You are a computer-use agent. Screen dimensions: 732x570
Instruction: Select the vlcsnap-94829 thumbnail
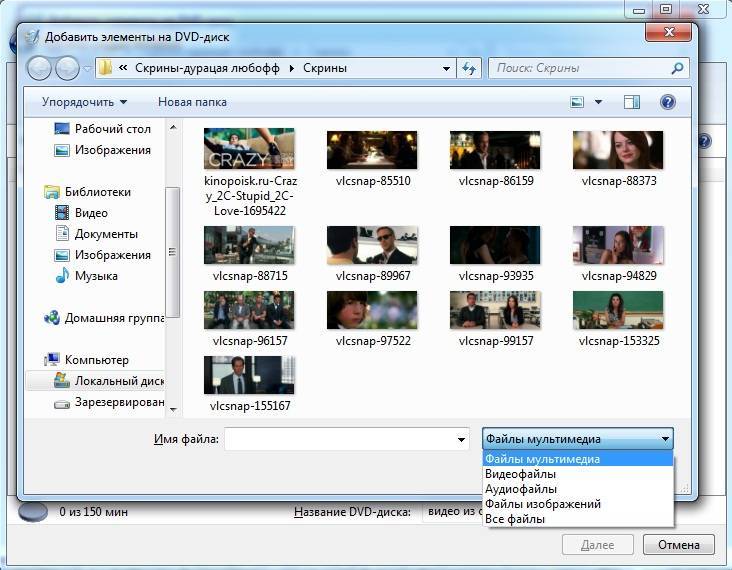[x=618, y=245]
